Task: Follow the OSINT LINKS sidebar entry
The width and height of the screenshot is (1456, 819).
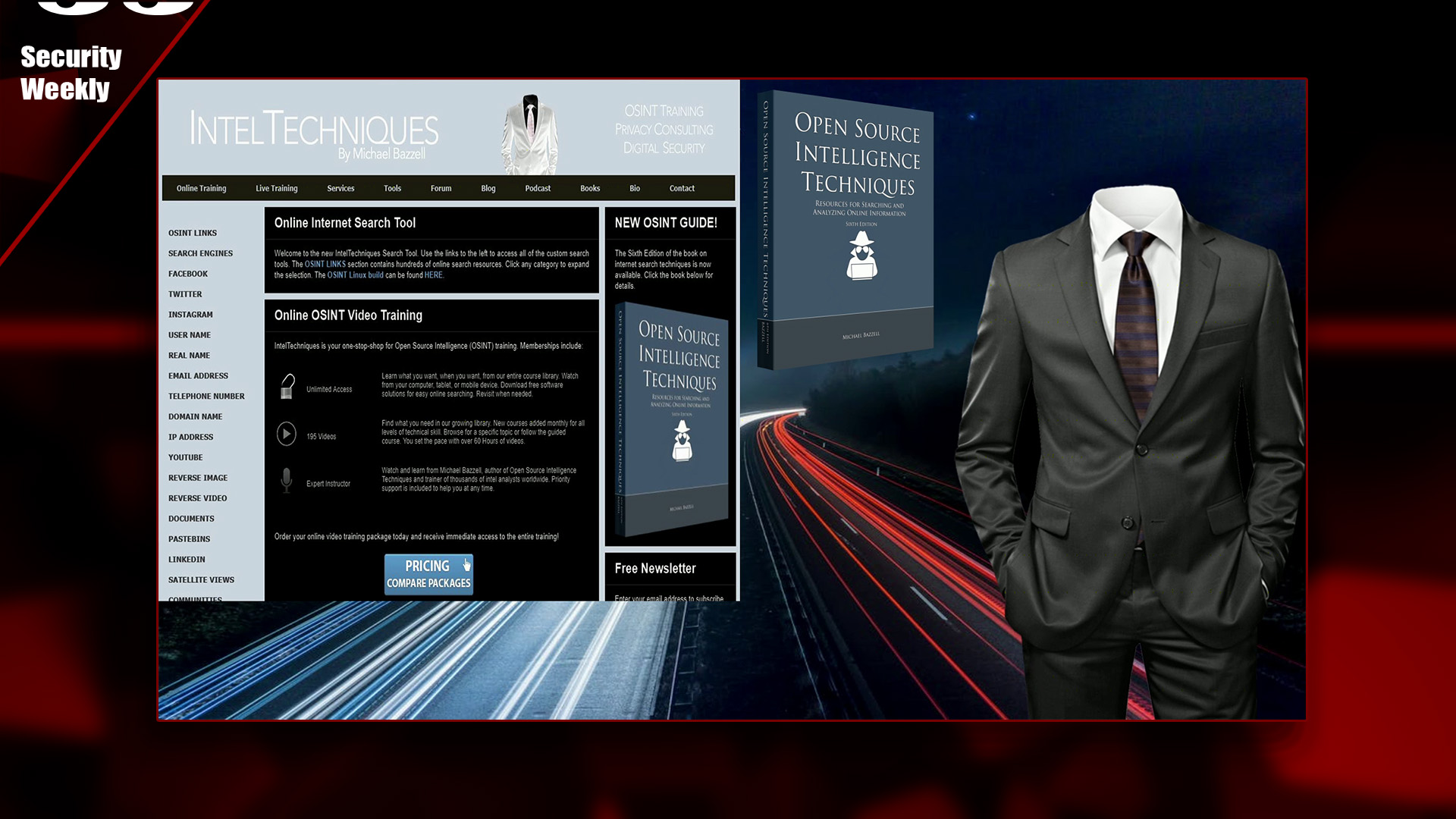Action: click(192, 233)
